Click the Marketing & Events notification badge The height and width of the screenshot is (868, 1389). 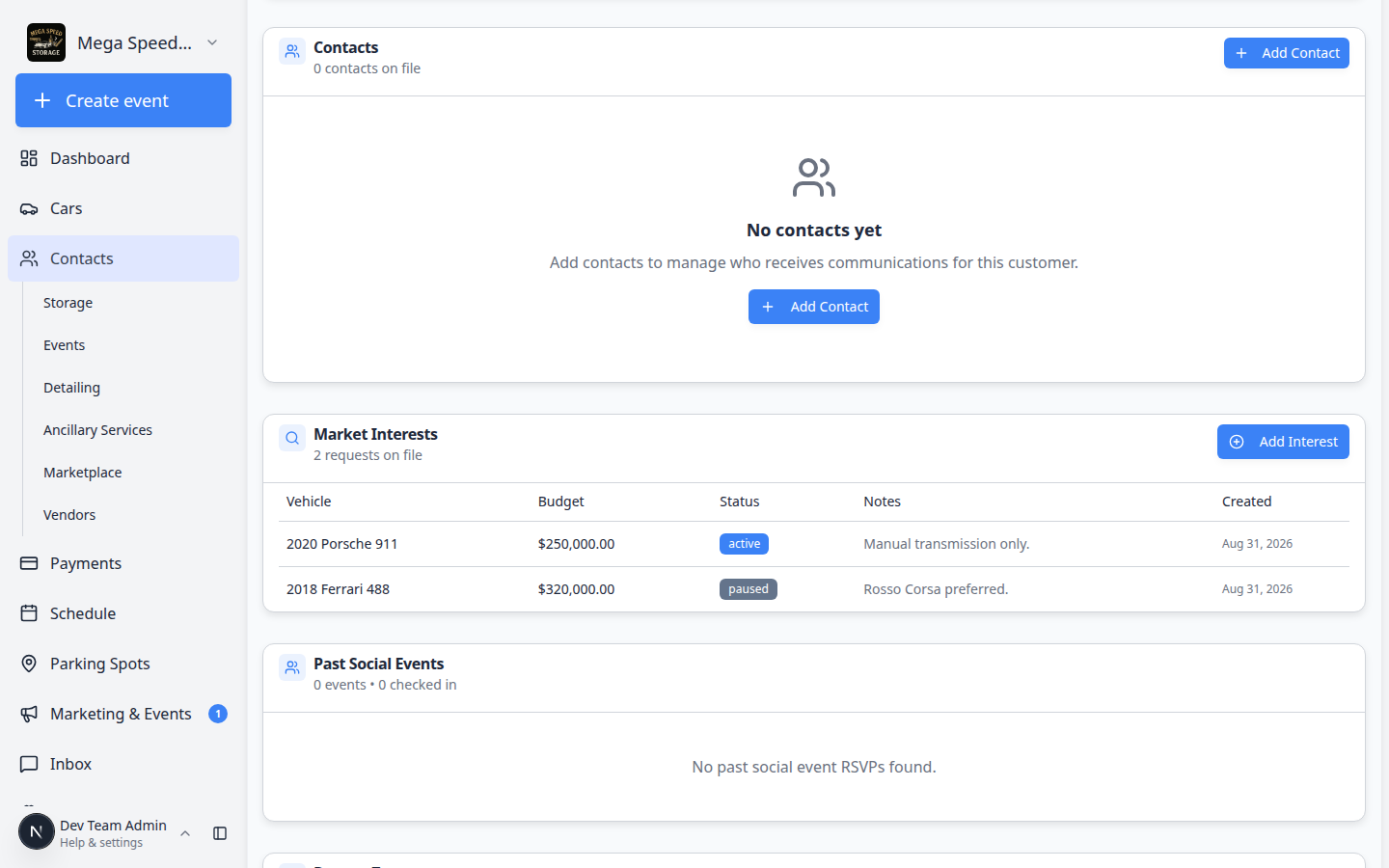click(218, 714)
